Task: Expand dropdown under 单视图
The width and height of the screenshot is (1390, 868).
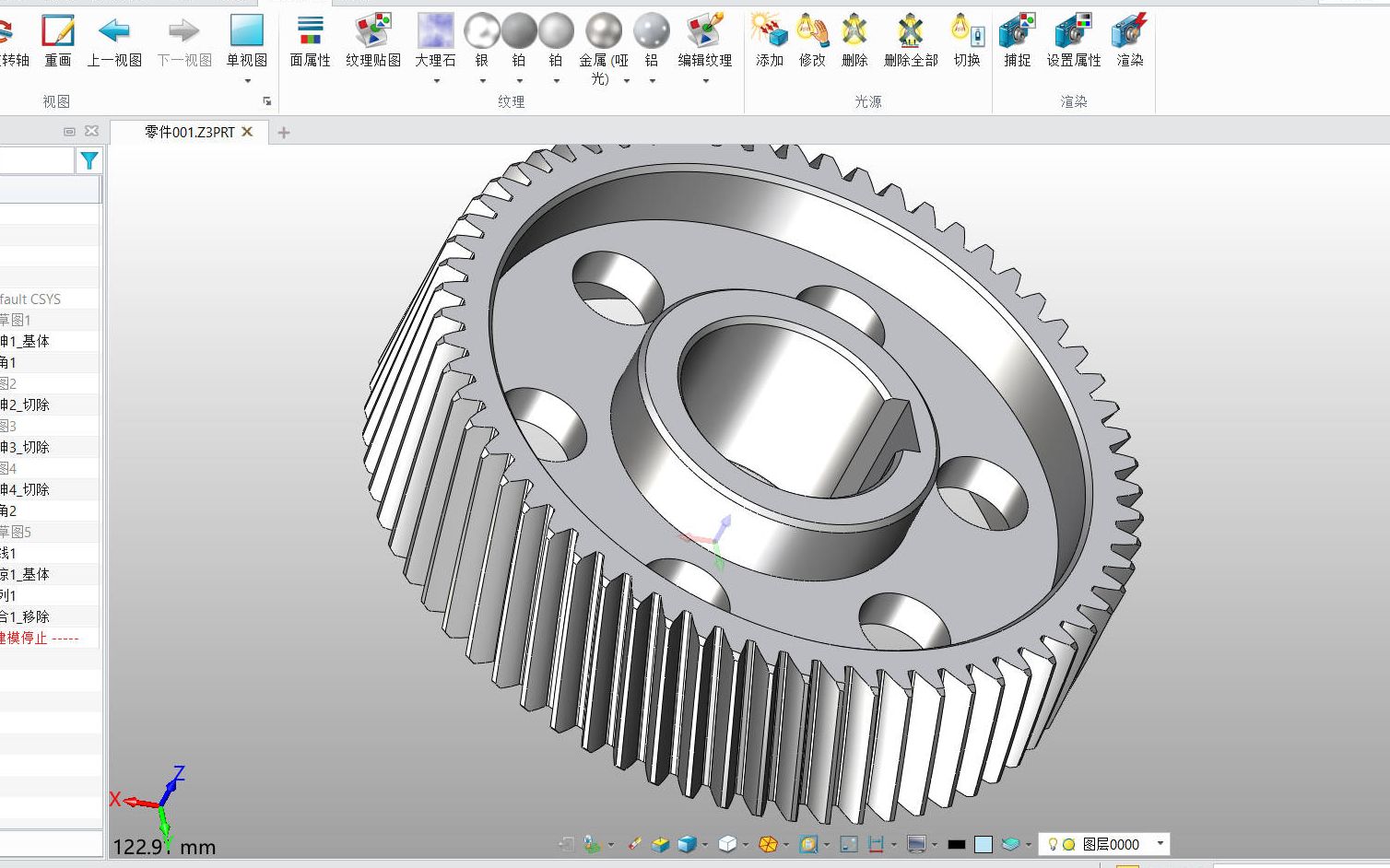Action: coord(247,81)
